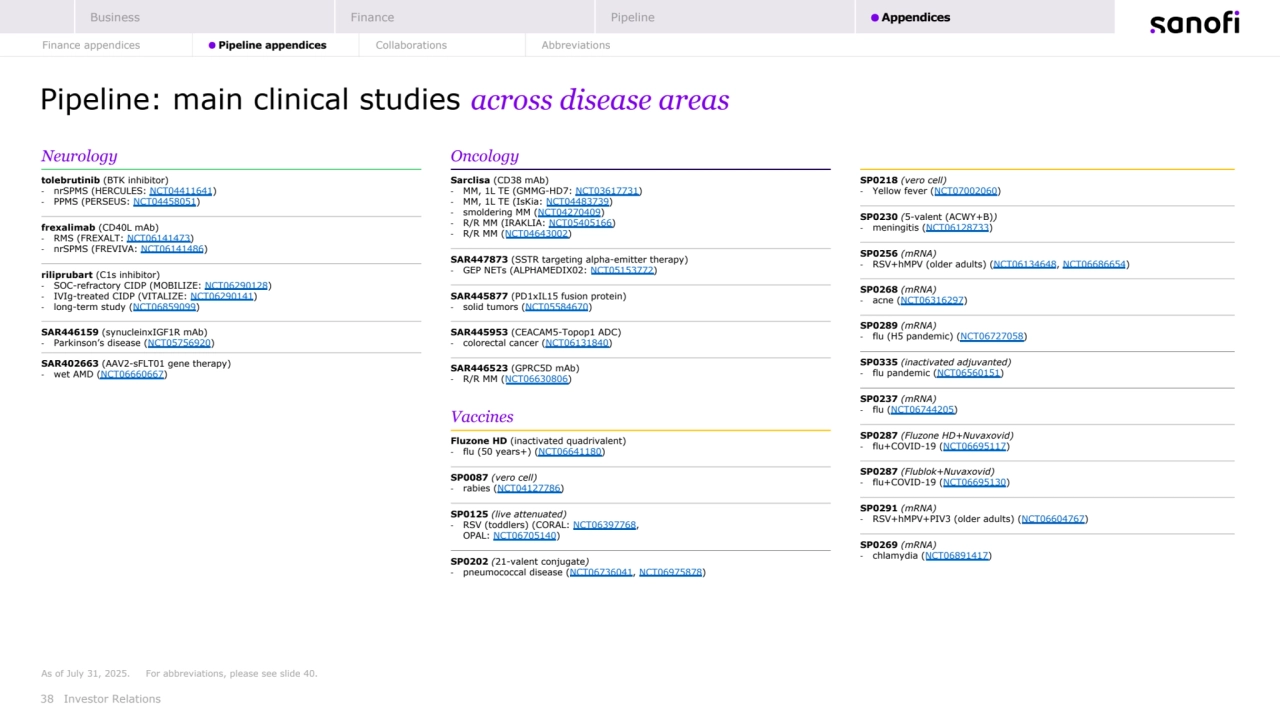Select the tolebrutinib drug name
Screen dimensions: 1280x720
(71, 180)
